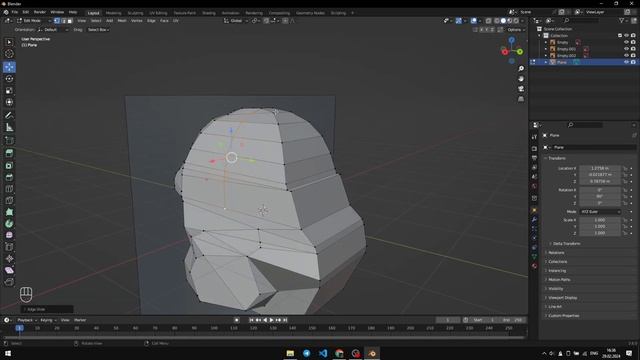Select the Poly Build tool
Image resolution: width=640 pixels, height=360 pixels.
coord(9,212)
